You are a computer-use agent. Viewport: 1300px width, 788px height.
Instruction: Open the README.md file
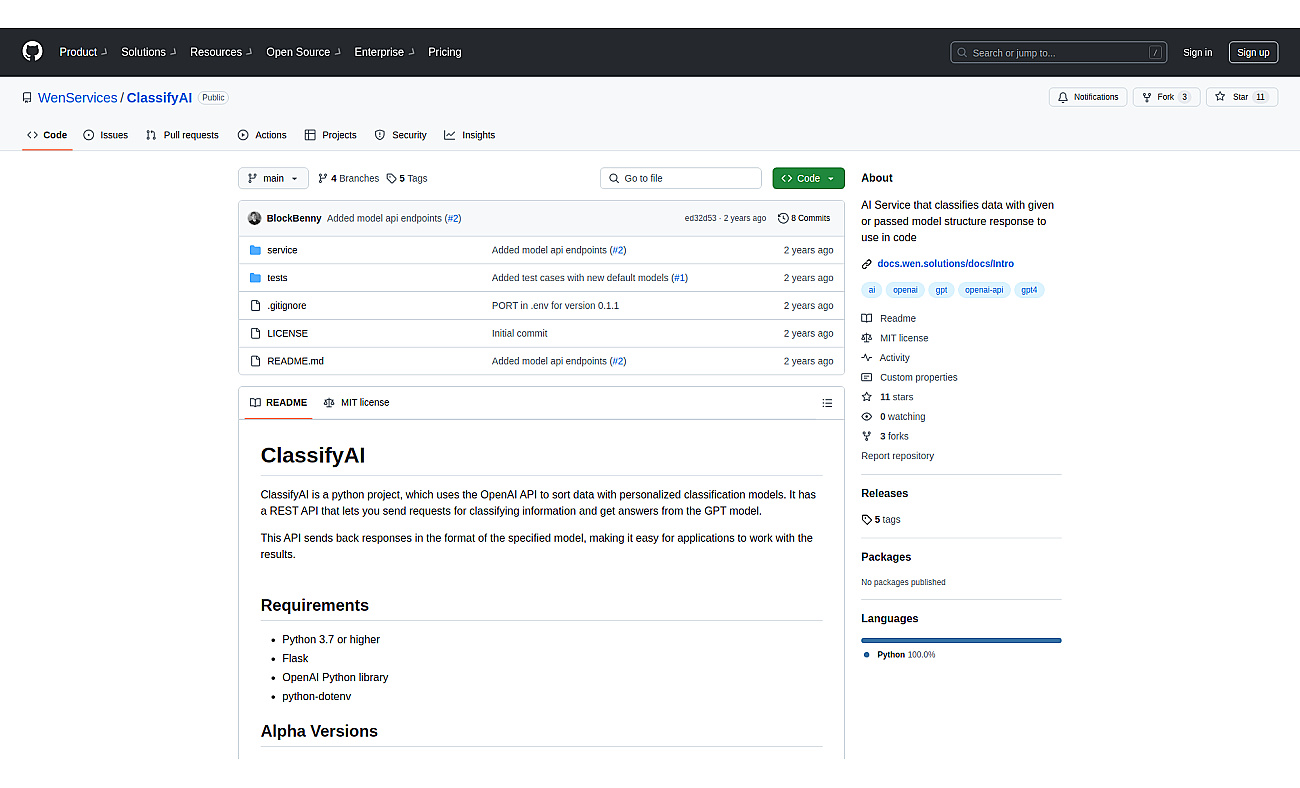point(295,361)
